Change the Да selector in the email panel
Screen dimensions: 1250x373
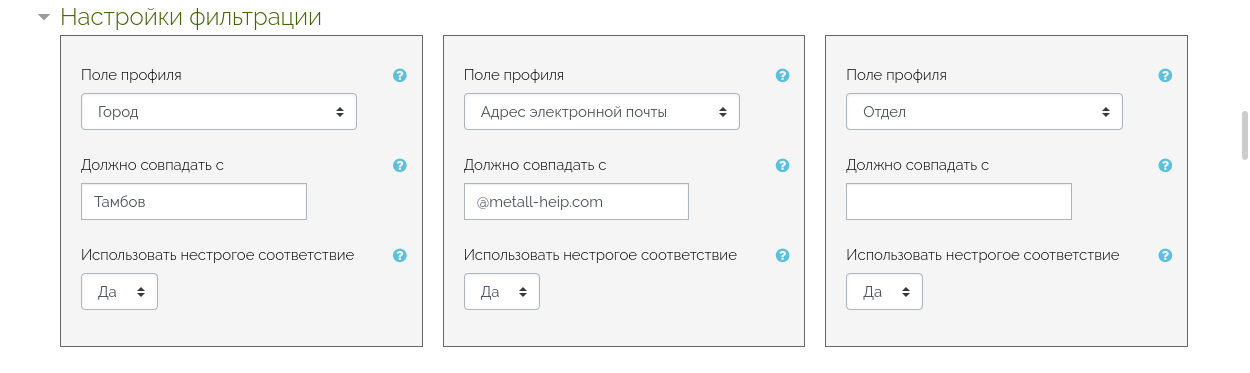tap(502, 292)
